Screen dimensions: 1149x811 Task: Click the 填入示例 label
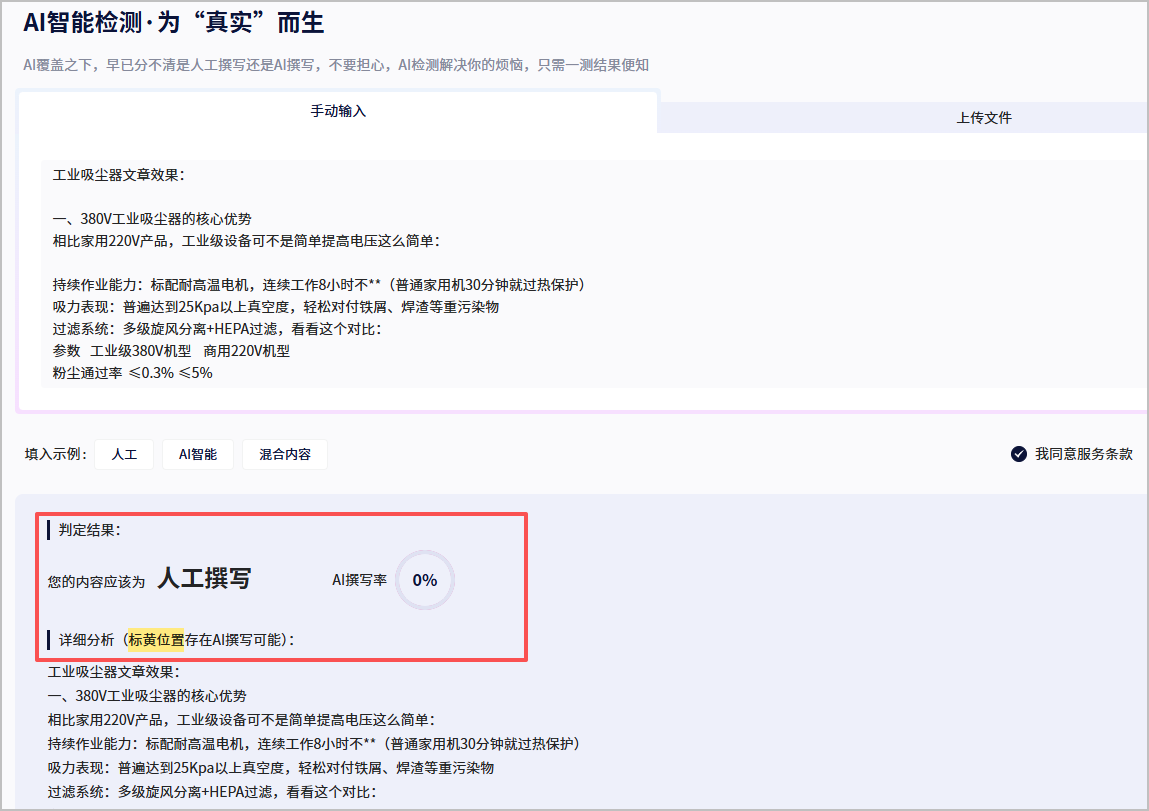pyautogui.click(x=56, y=454)
